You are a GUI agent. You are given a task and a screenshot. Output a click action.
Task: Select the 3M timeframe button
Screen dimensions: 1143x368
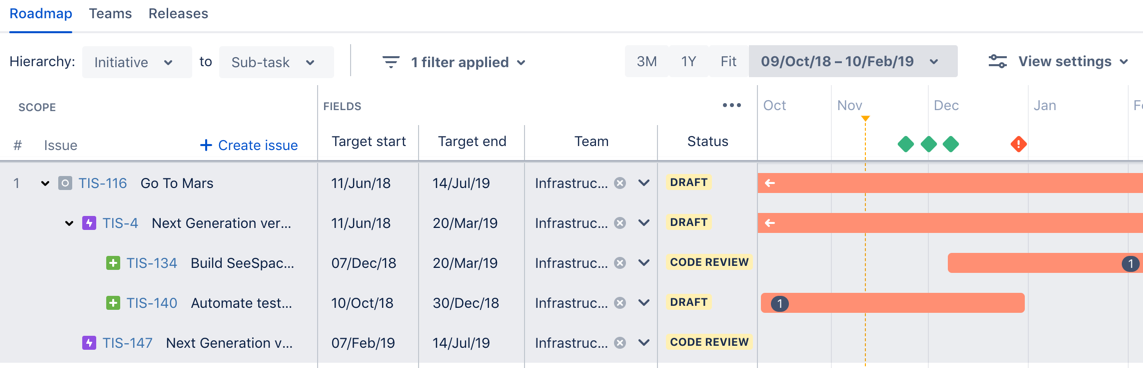pyautogui.click(x=647, y=61)
